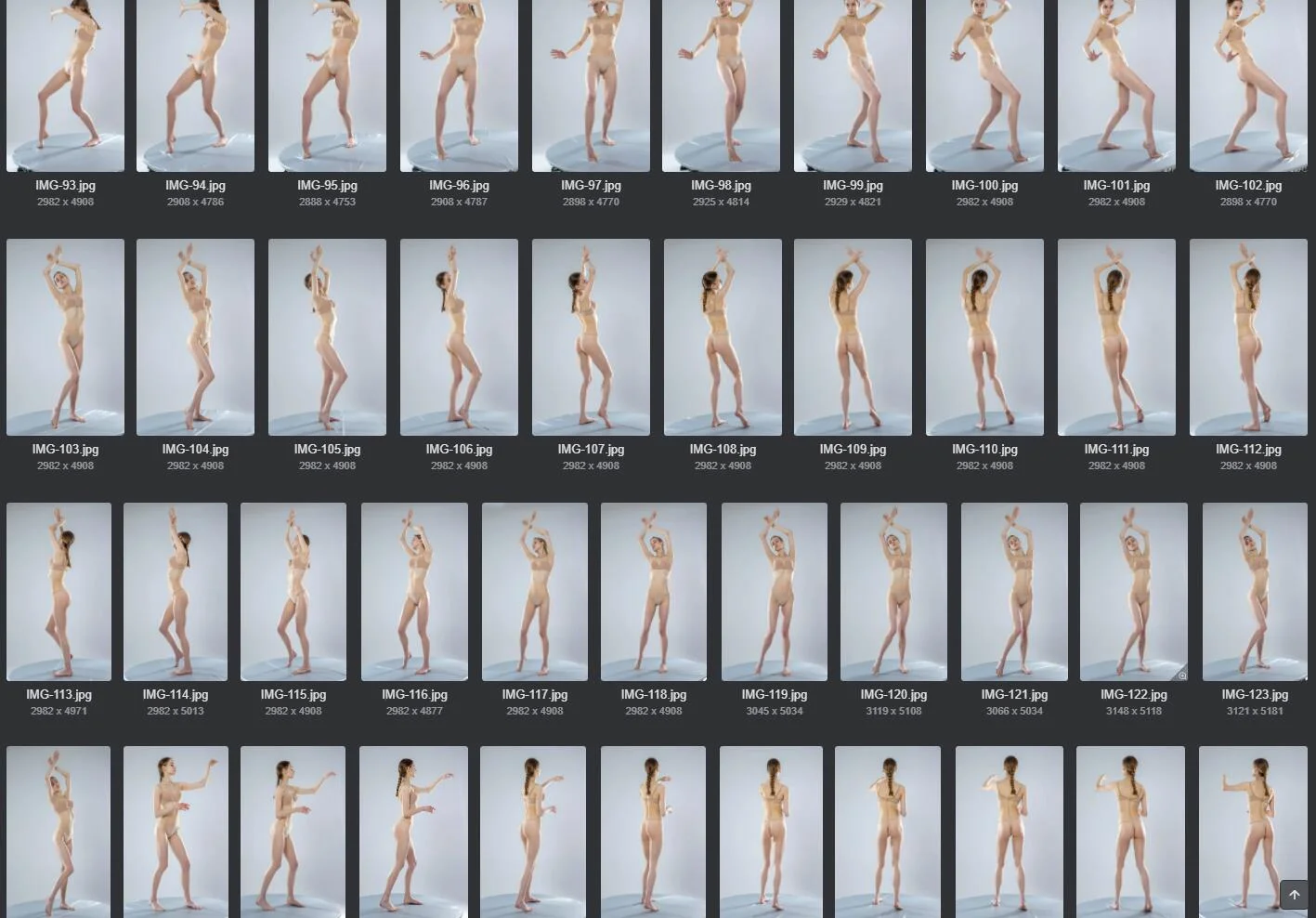
Task: Click the IMG-98.jpg file name
Action: click(x=721, y=186)
